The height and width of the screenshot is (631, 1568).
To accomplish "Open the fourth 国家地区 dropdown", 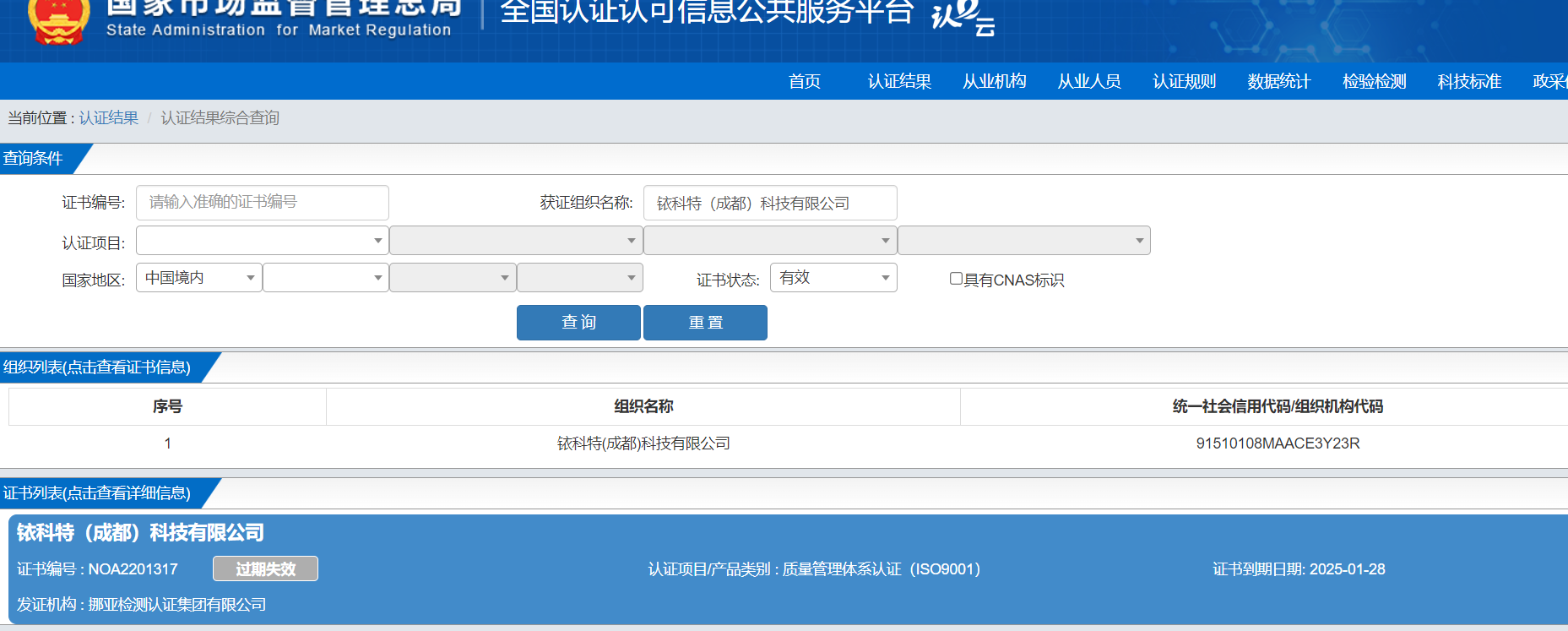I will pyautogui.click(x=580, y=278).
